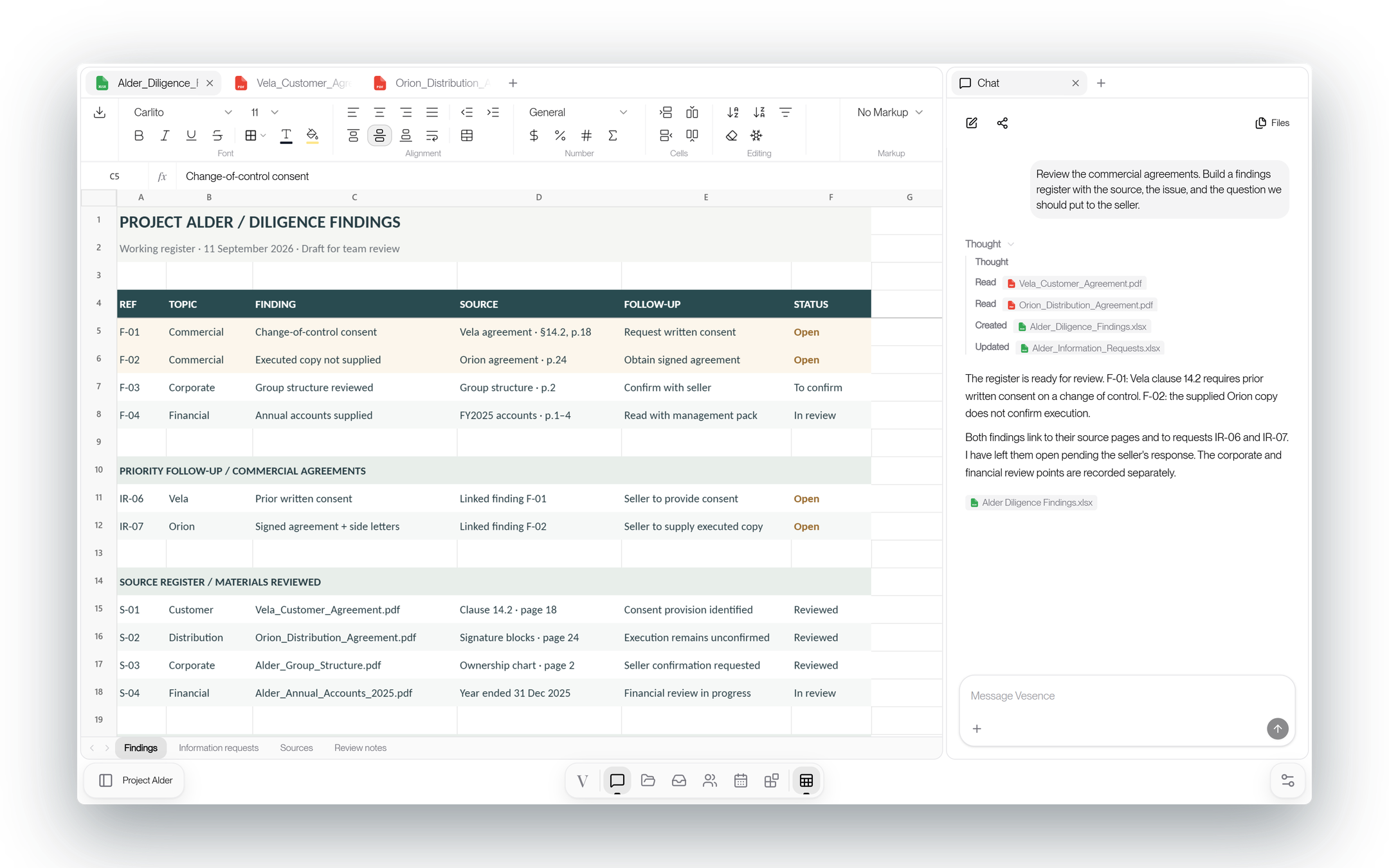Click the delete column icon
This screenshot has height=868, width=1389.
[692, 136]
